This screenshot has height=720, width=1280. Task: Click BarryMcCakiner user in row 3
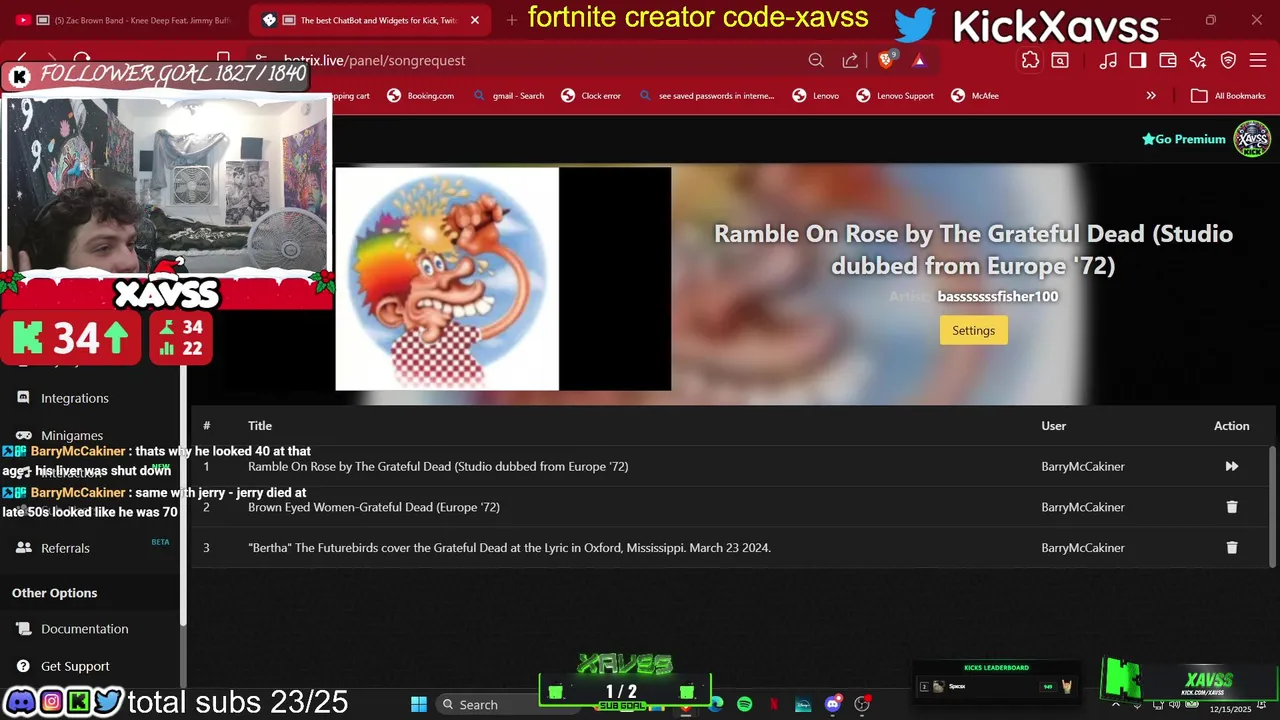[1083, 548]
